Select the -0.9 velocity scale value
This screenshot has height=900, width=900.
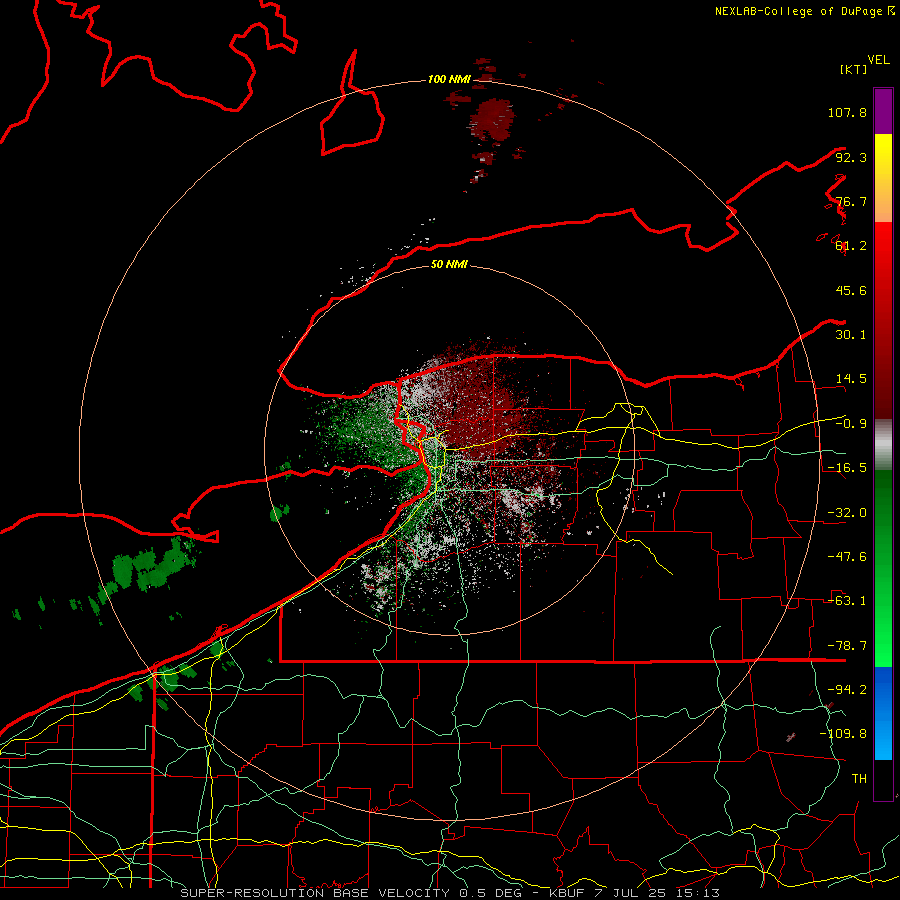[851, 424]
